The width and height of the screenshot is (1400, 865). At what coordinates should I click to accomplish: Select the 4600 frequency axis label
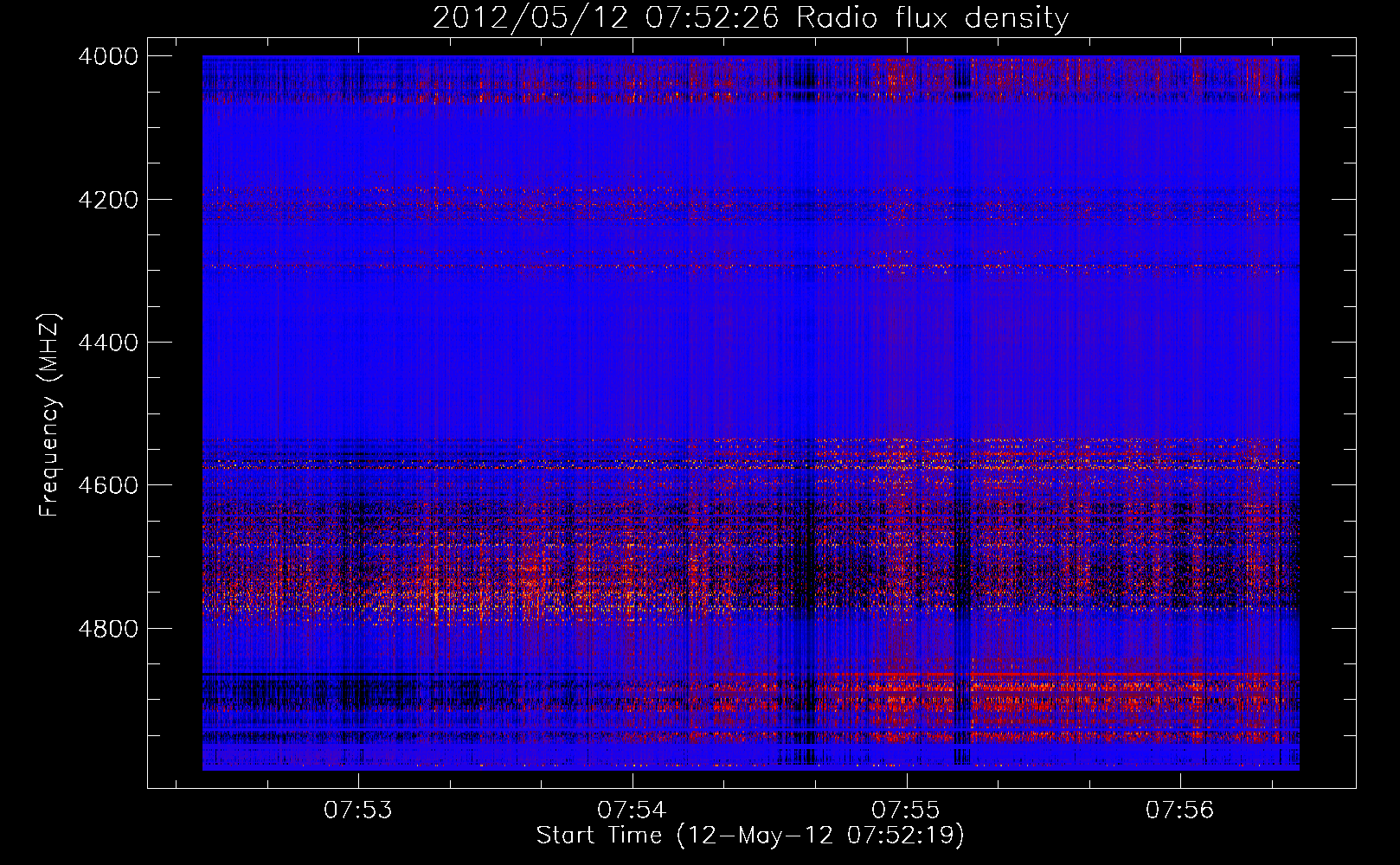(x=108, y=485)
